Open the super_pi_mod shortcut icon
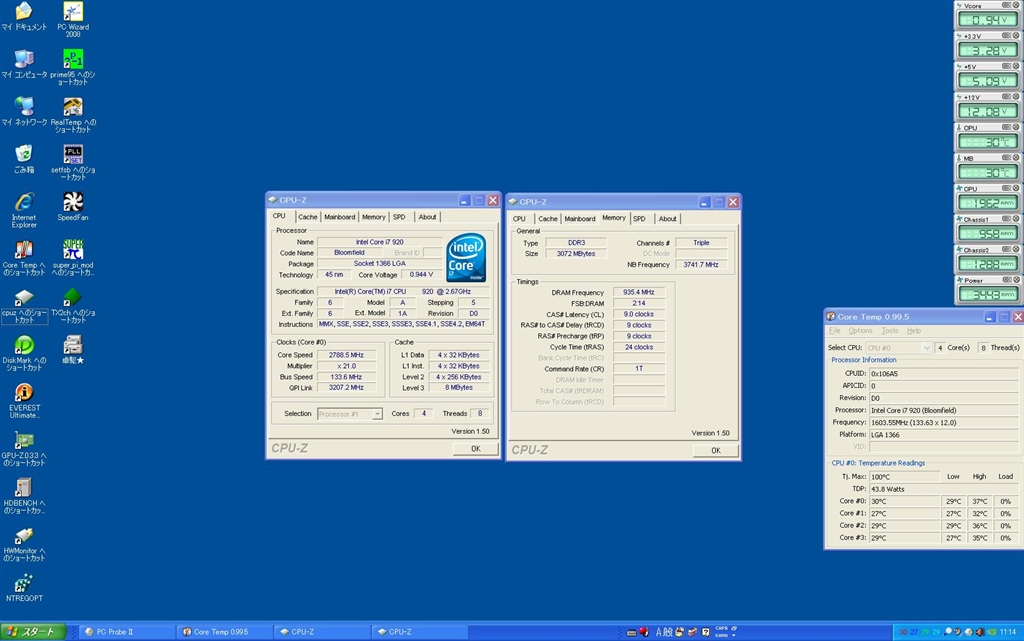The height and width of the screenshot is (641, 1024). [x=73, y=250]
